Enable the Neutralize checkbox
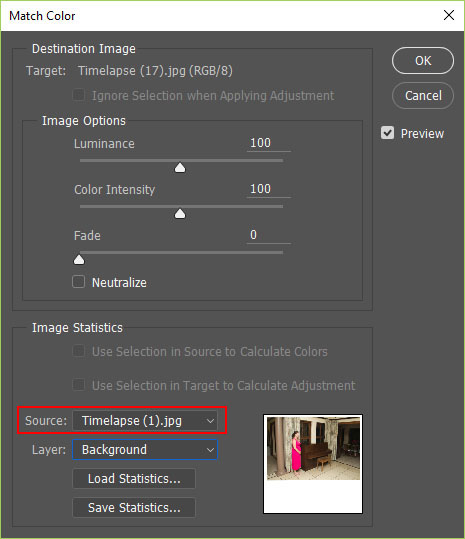The height and width of the screenshot is (539, 465). tap(79, 282)
